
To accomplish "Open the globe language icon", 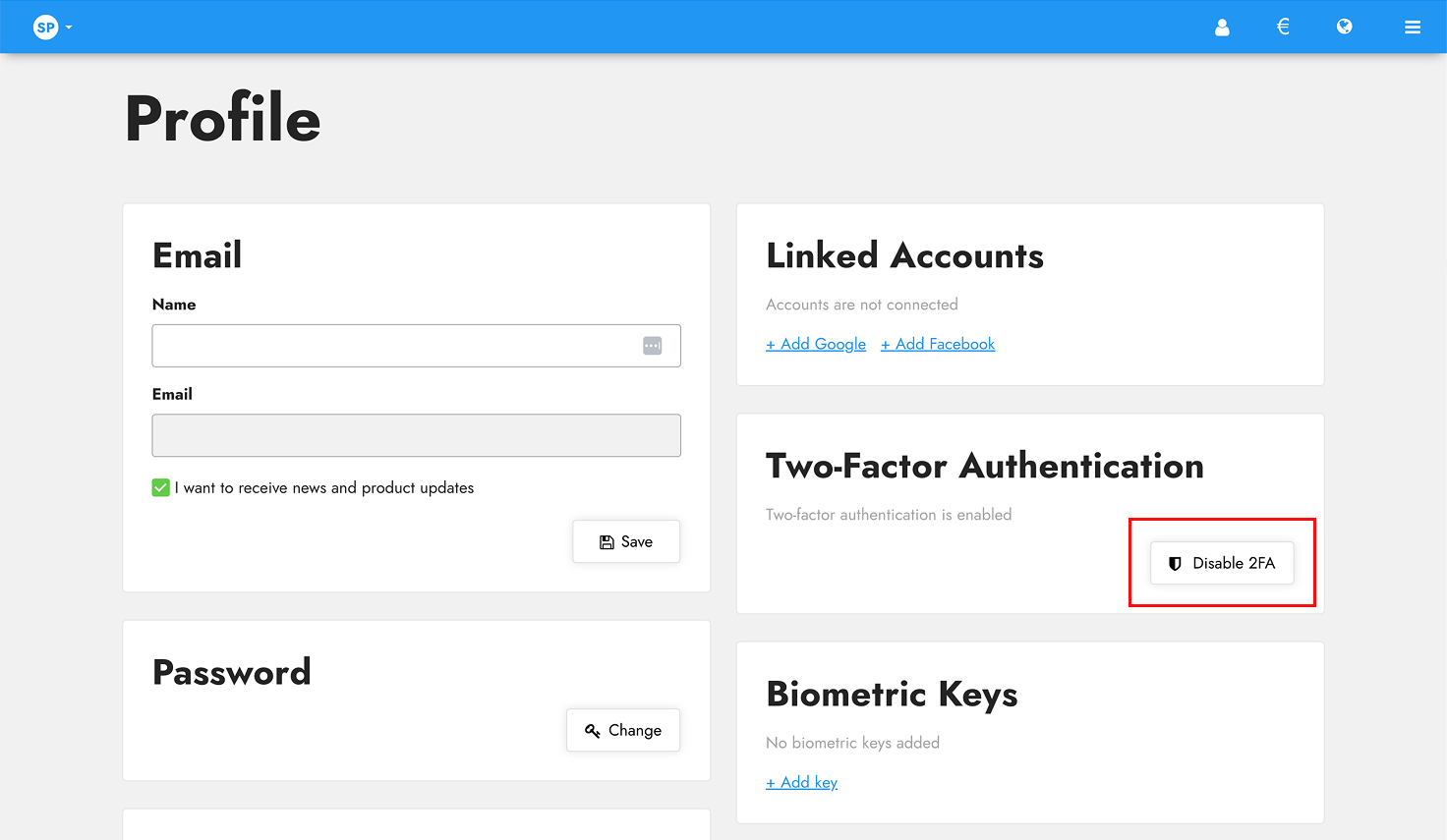I will [x=1344, y=28].
